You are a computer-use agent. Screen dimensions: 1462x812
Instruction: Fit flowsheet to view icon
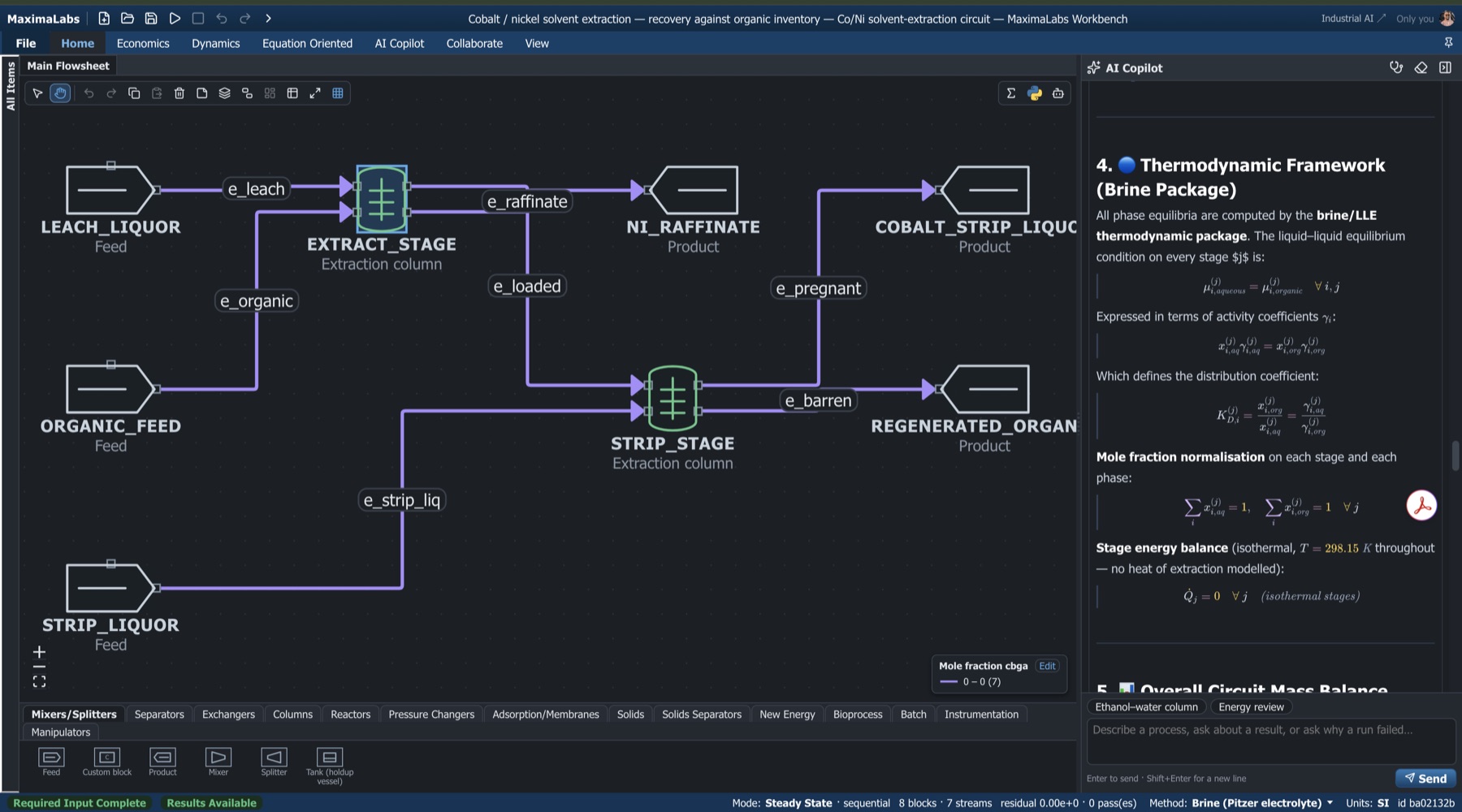coord(39,681)
